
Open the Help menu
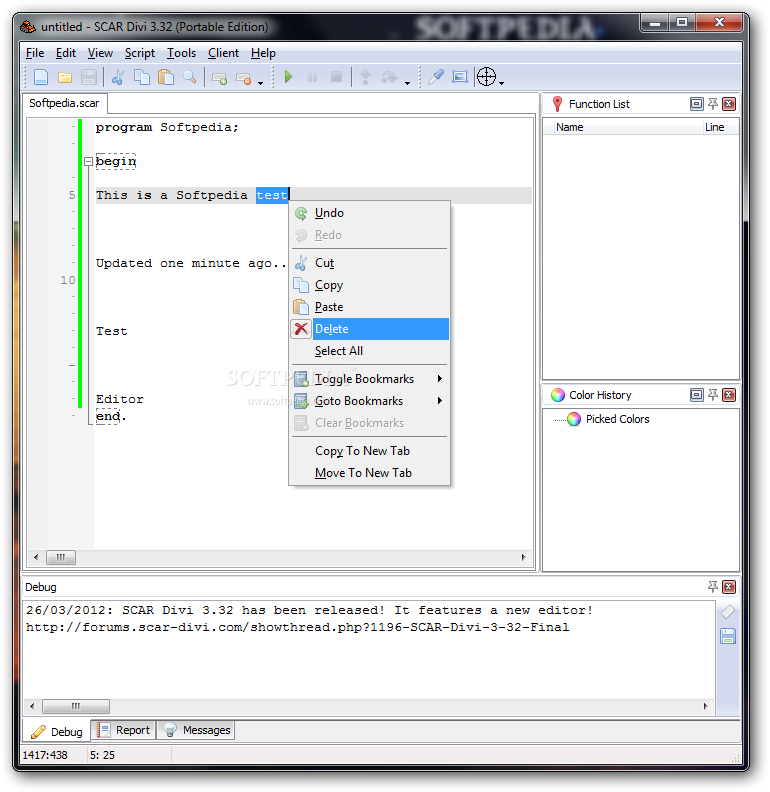(x=263, y=53)
